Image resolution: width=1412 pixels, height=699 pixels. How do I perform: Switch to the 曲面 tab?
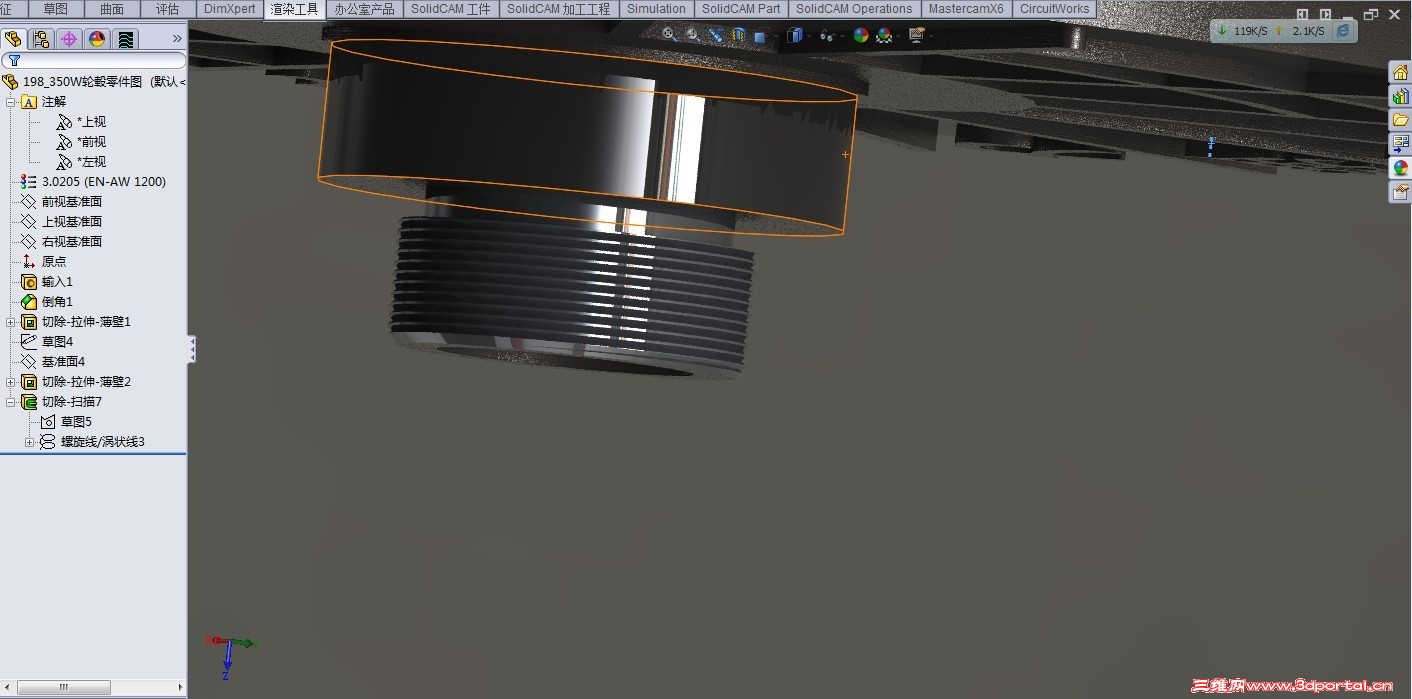[x=112, y=9]
